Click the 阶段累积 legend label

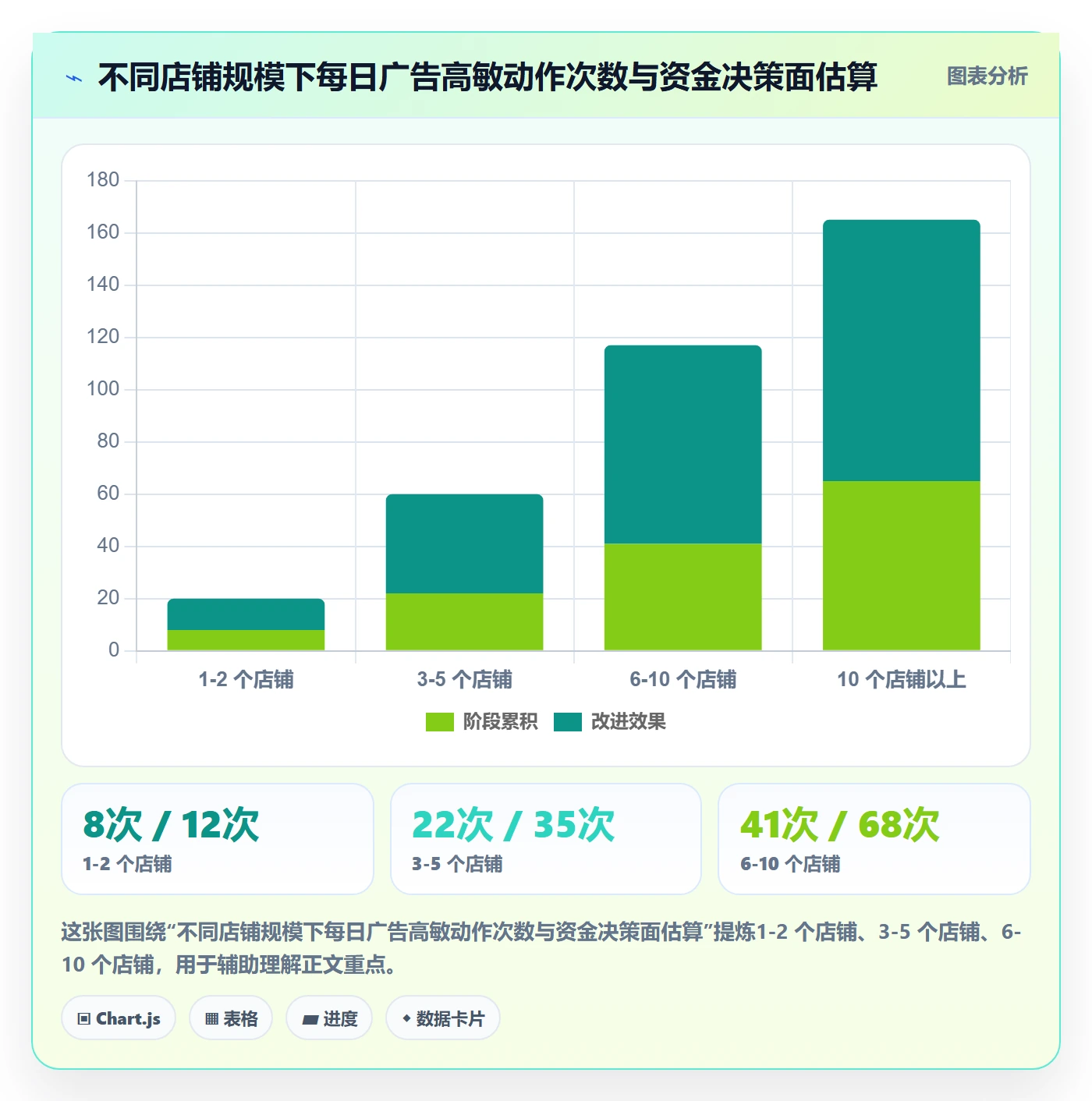[500, 722]
